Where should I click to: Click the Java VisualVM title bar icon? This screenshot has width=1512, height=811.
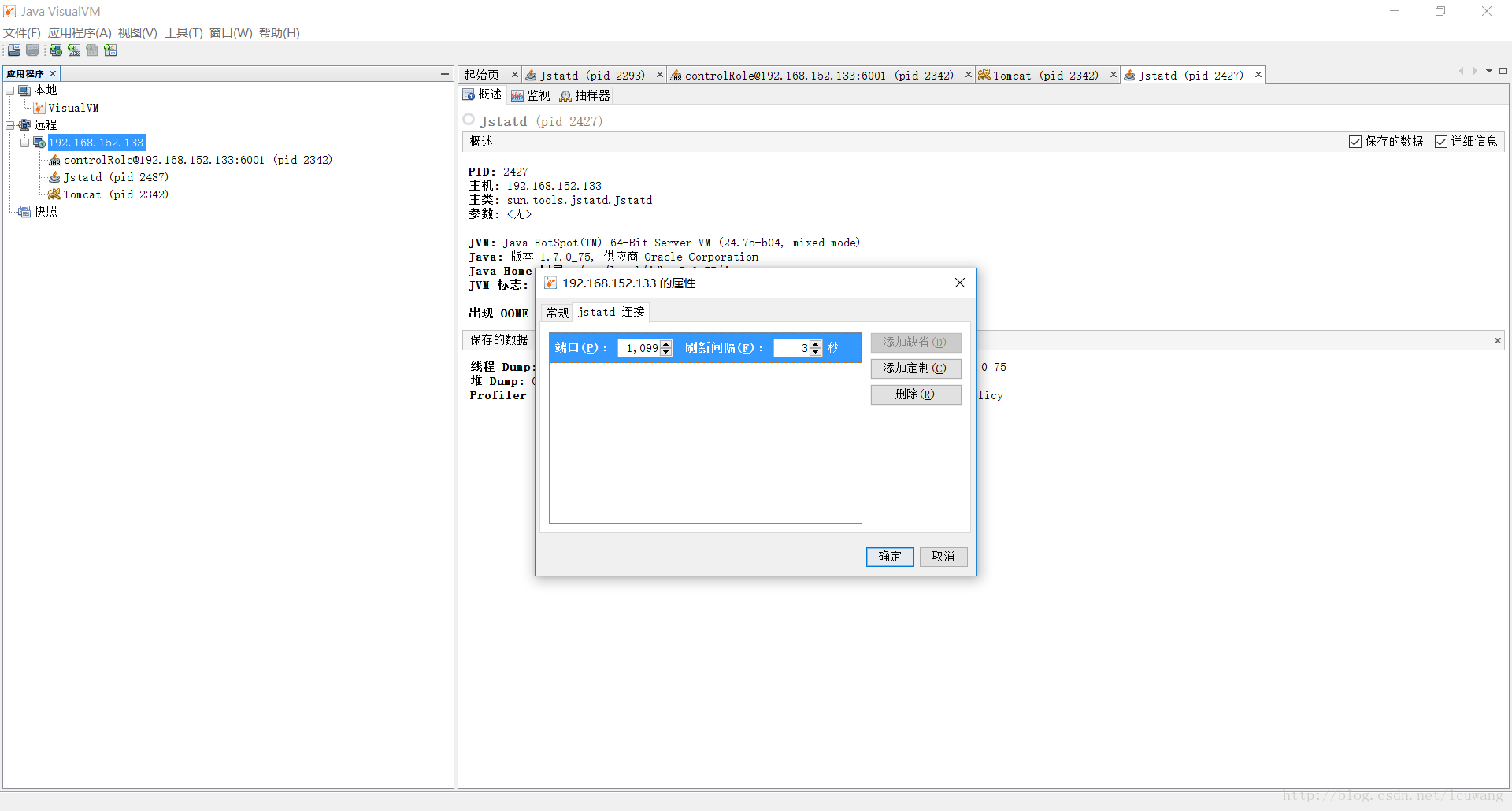click(x=9, y=11)
